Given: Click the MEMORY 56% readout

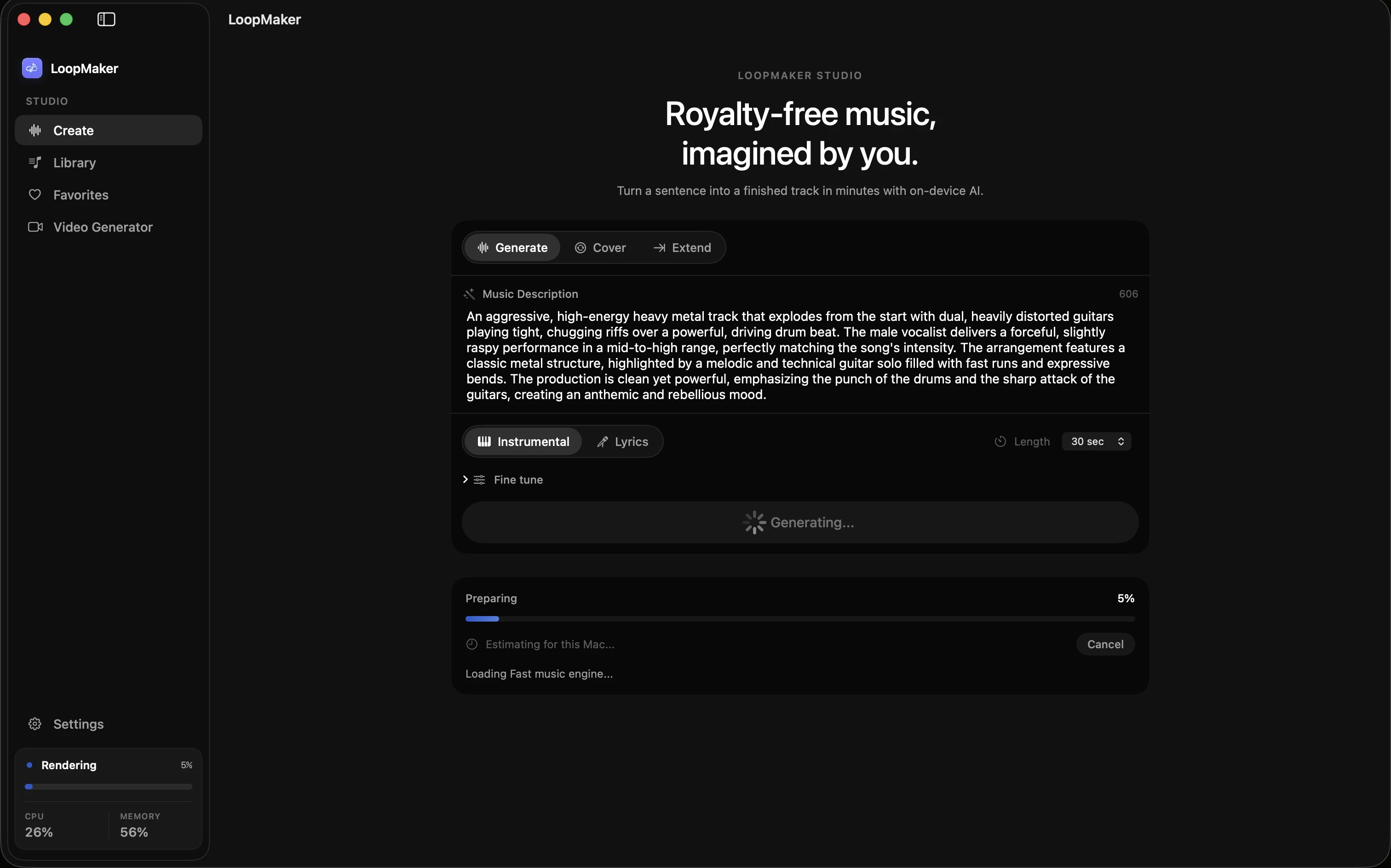Looking at the screenshot, I should click(139, 826).
